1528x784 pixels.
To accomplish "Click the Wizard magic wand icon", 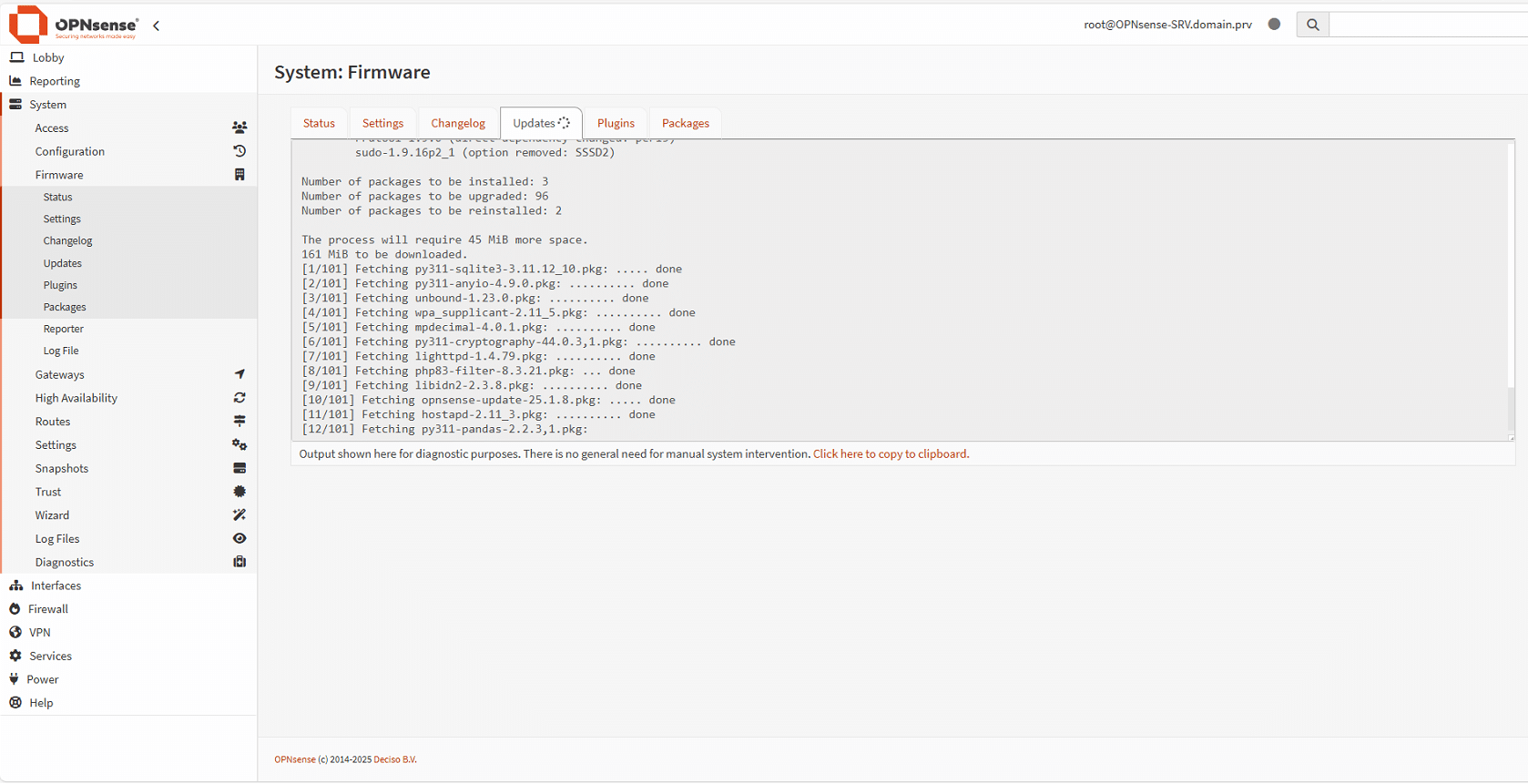I will coord(239,515).
